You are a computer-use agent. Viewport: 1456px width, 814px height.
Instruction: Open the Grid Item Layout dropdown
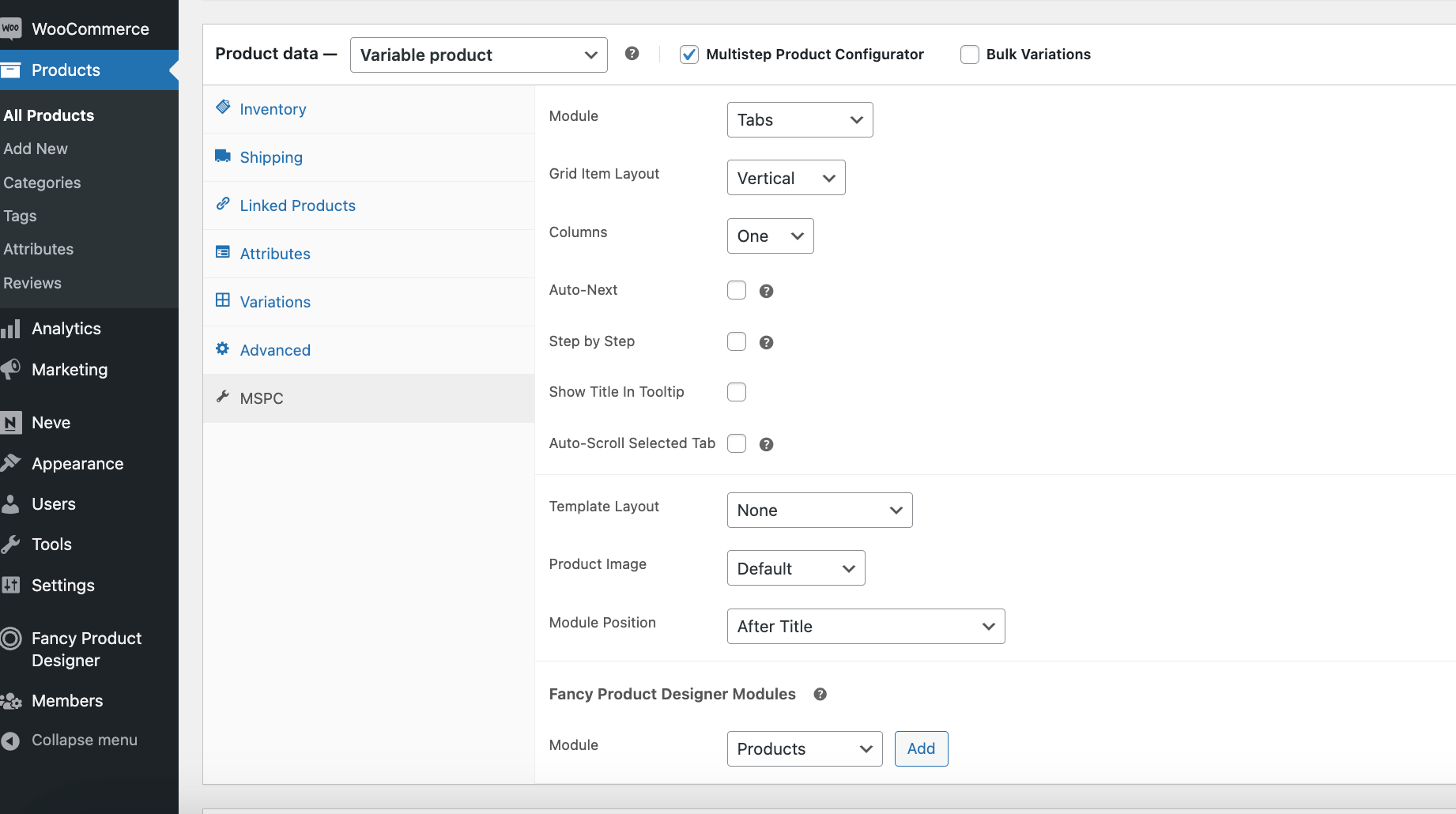pos(786,178)
